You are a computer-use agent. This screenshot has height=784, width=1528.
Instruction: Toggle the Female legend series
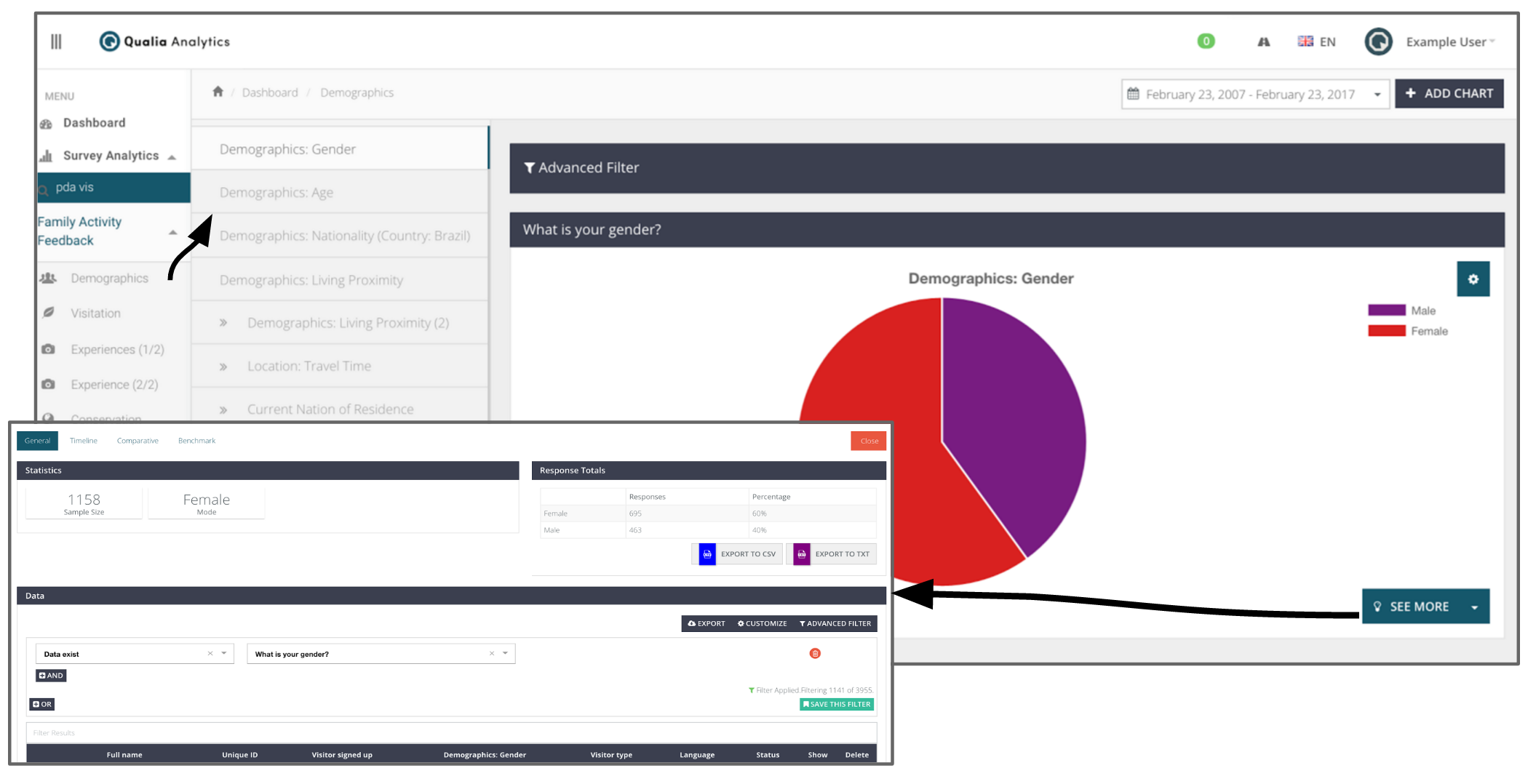[x=1407, y=331]
